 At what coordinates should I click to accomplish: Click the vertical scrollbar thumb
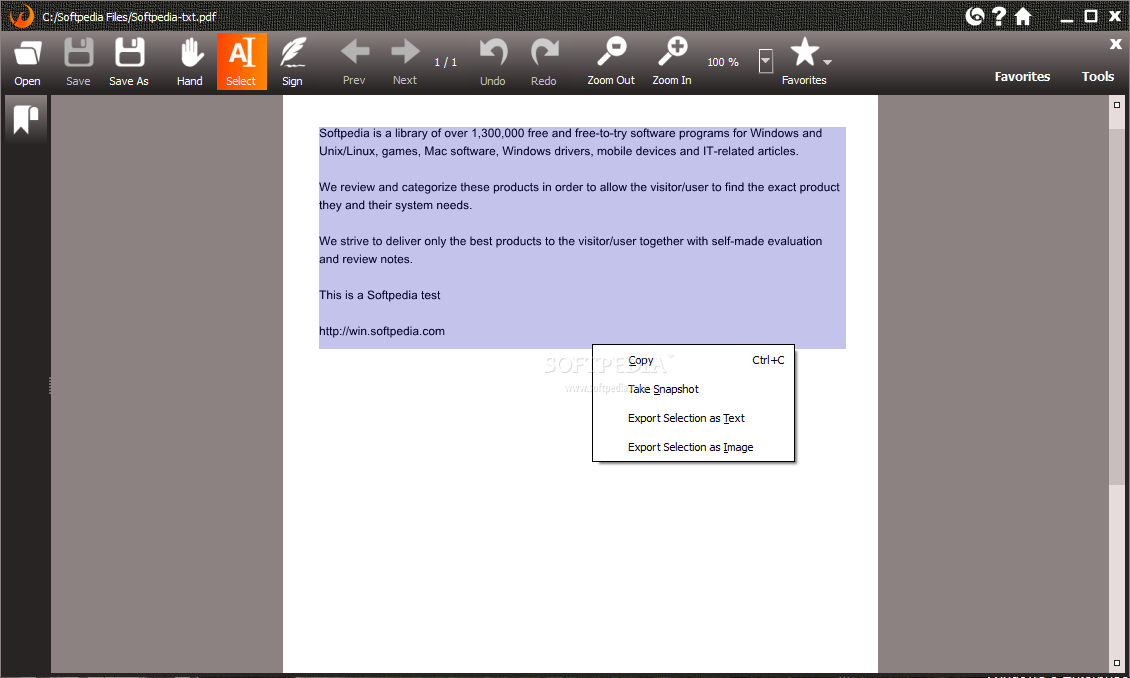tap(1116, 306)
